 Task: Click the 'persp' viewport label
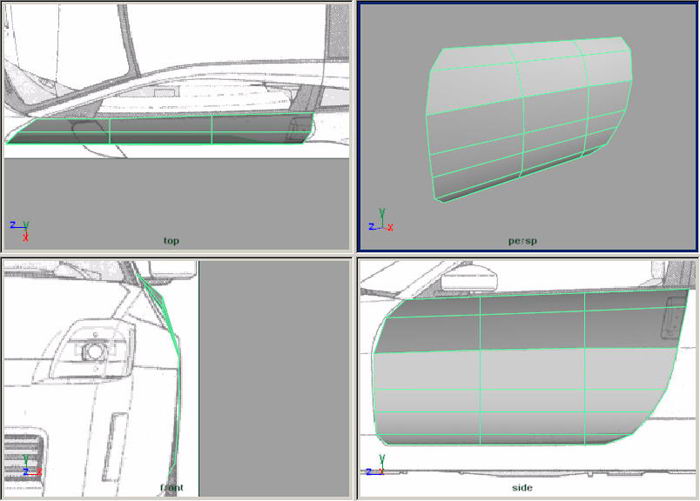pos(520,241)
